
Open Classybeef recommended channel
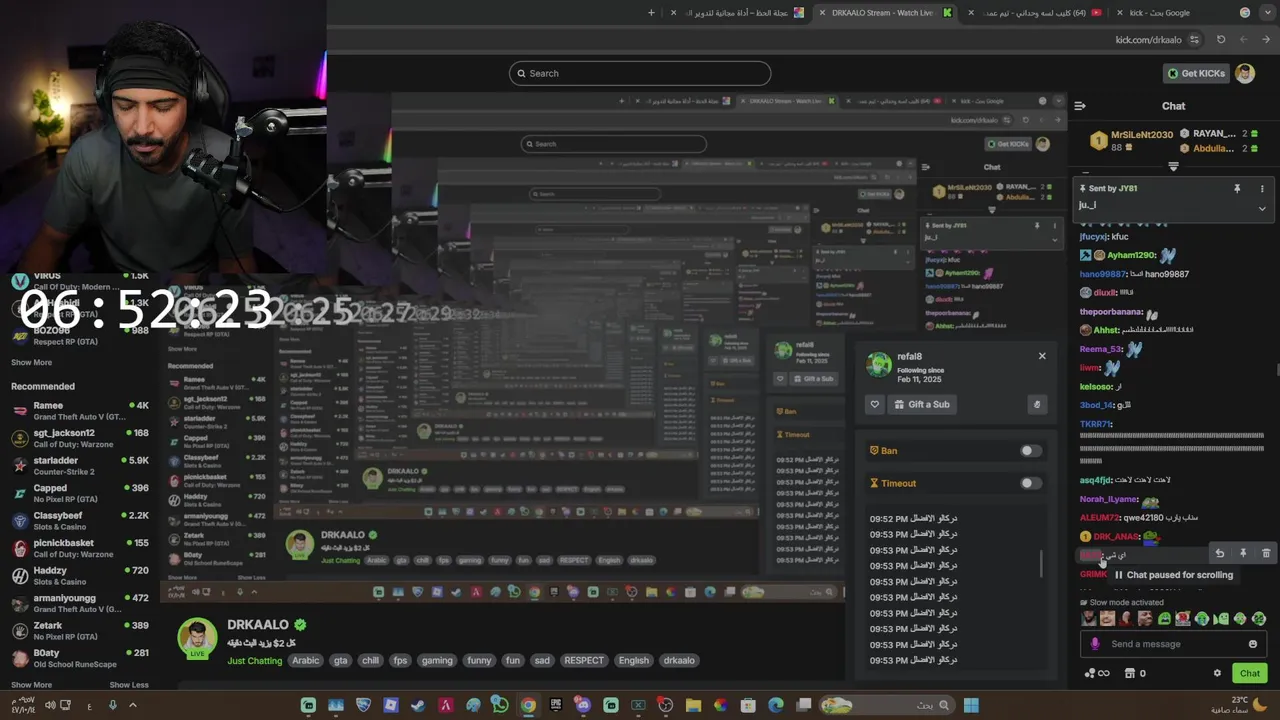coord(80,521)
